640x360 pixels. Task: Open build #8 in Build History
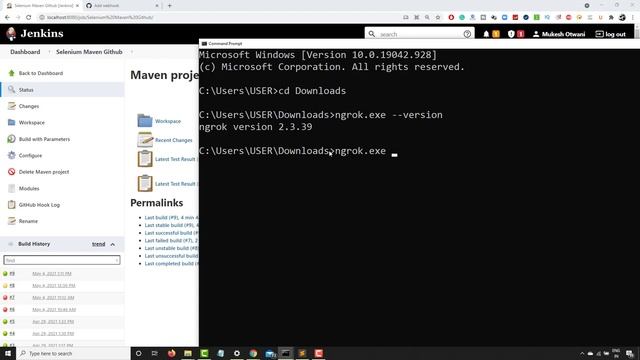point(12,285)
